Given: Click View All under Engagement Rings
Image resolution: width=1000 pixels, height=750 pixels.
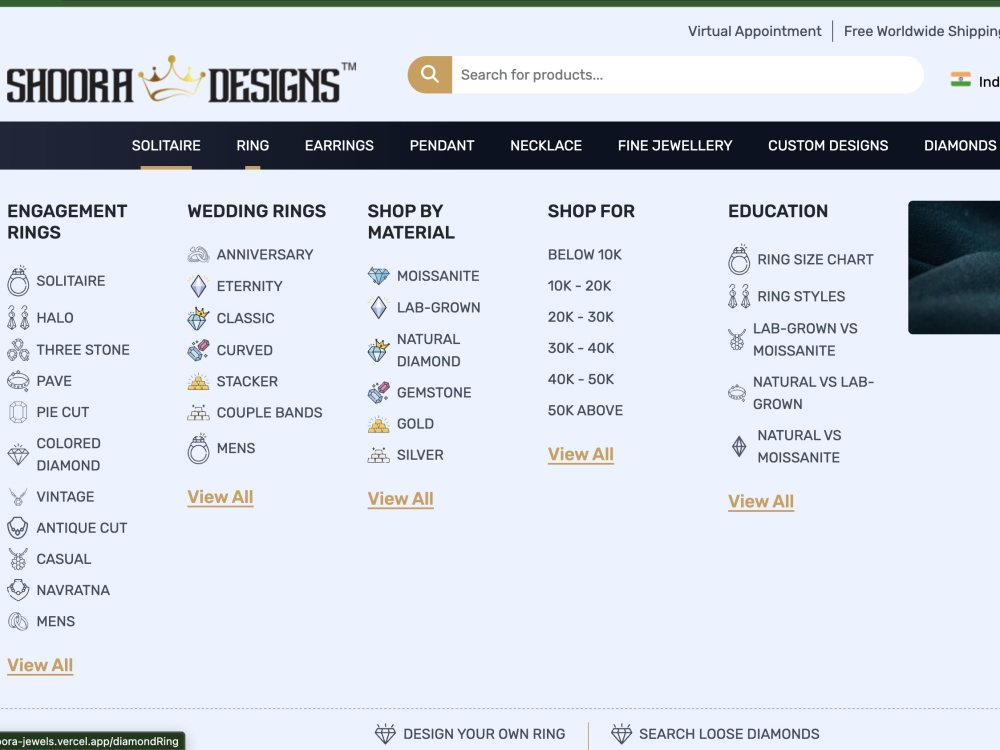Looking at the screenshot, I should click(x=40, y=665).
